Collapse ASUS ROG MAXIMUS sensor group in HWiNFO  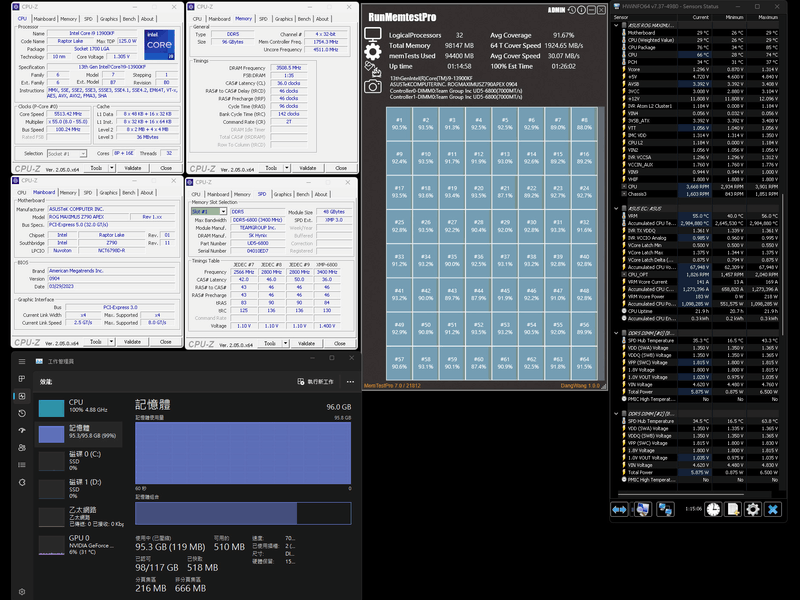[x=616, y=25]
